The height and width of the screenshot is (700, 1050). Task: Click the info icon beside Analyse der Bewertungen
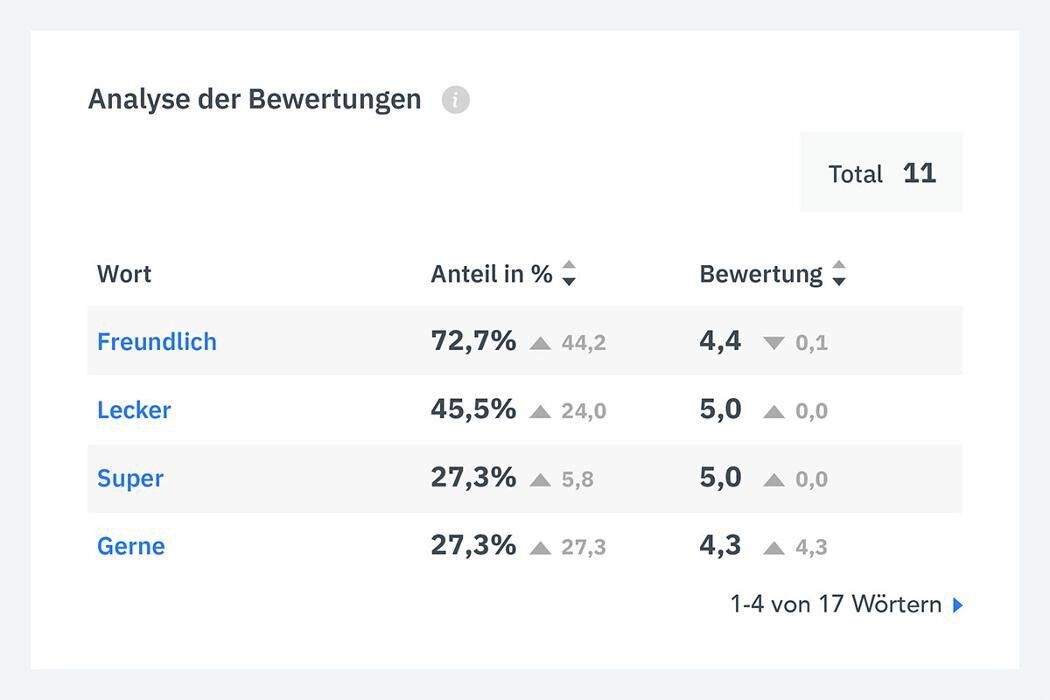coord(456,100)
